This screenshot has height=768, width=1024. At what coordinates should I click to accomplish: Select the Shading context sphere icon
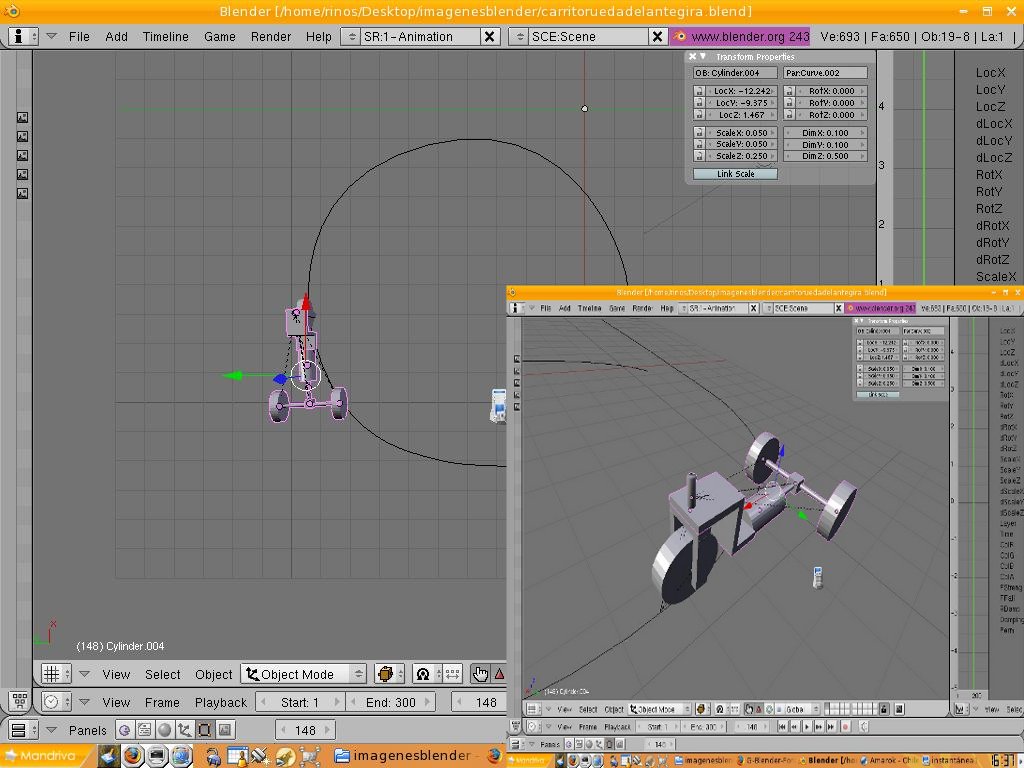coord(165,730)
